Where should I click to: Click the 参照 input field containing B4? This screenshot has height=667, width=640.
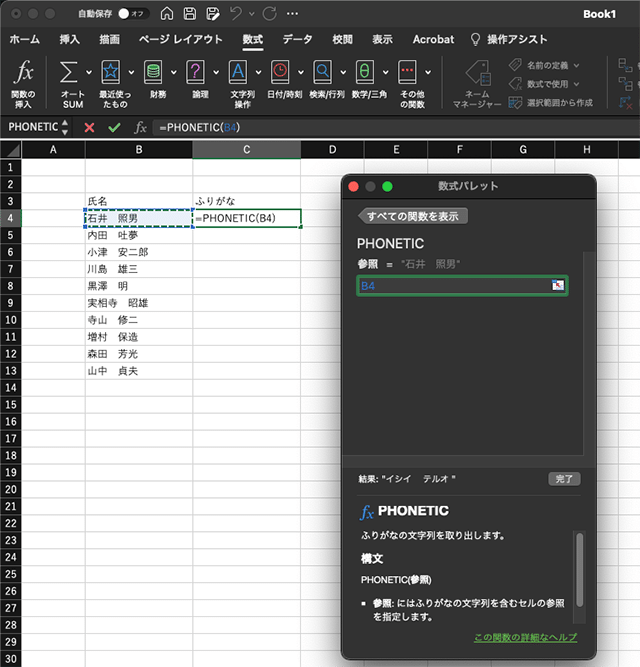click(453, 286)
